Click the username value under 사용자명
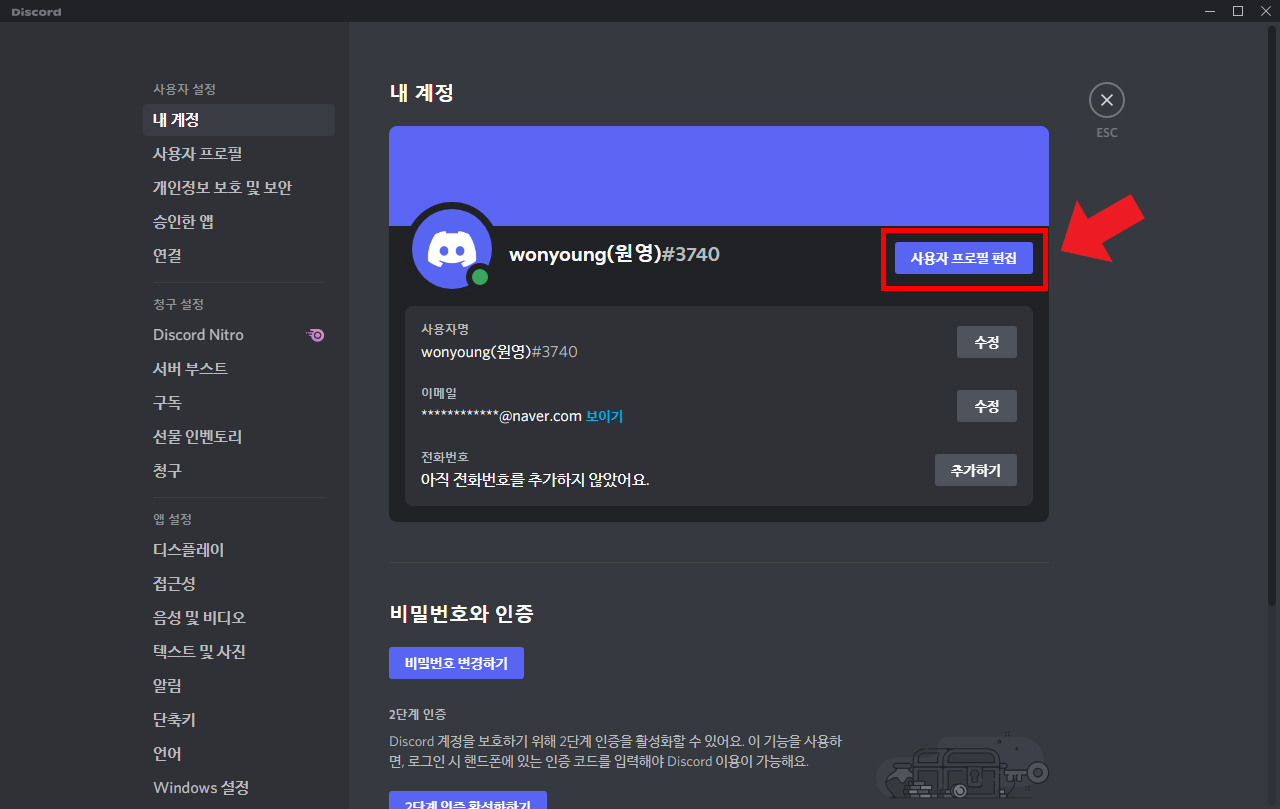Viewport: 1280px width, 809px height. (x=499, y=352)
